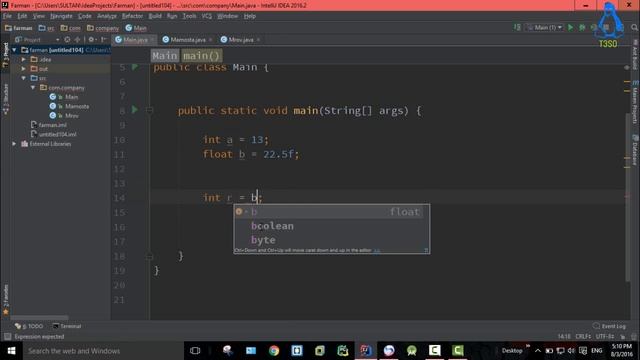Open the File menu
This screenshot has height=360, width=640.
point(7,16)
